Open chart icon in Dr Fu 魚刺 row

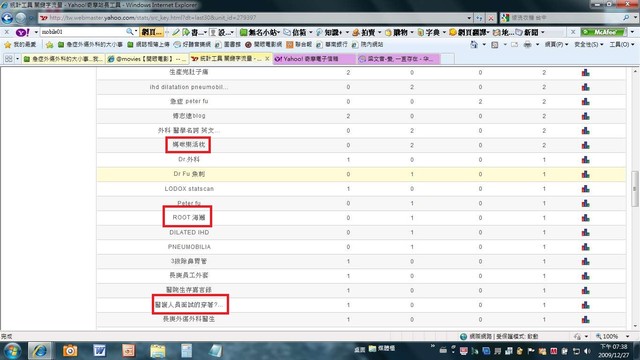(x=585, y=174)
